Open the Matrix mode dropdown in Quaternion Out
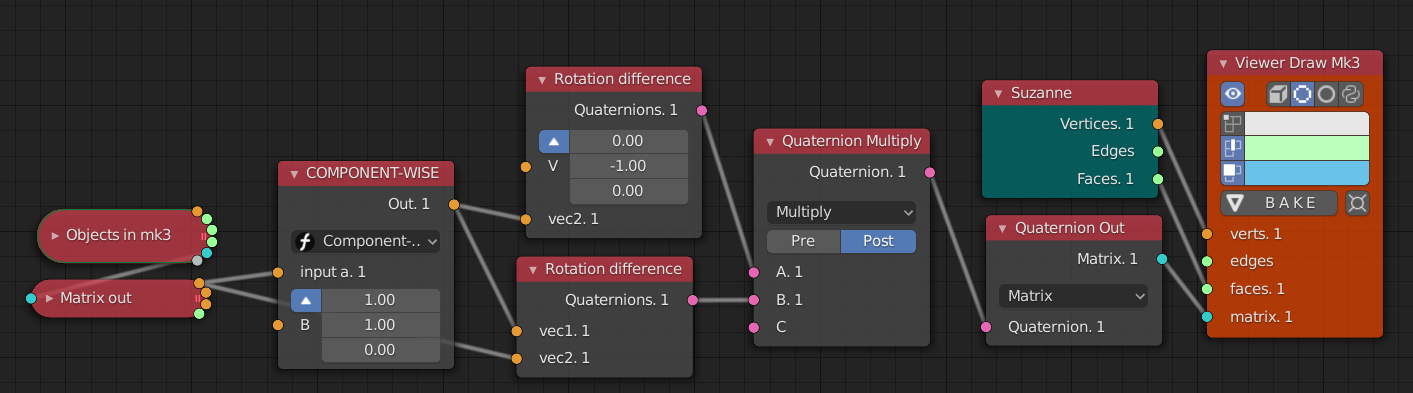1413x393 pixels. pos(1073,296)
